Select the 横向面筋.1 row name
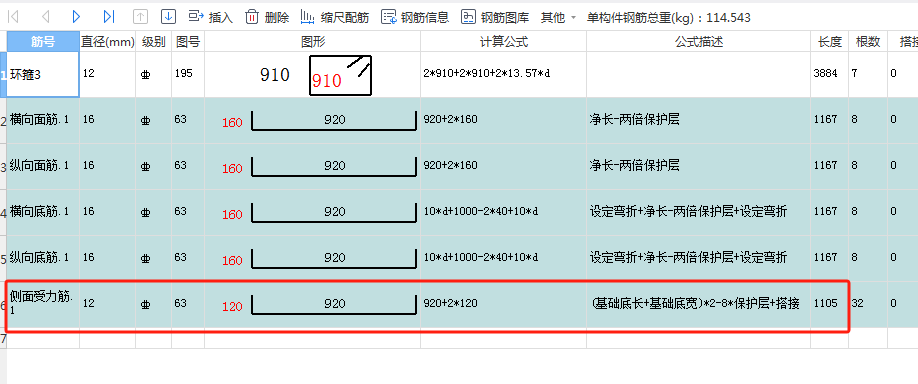Image resolution: width=918 pixels, height=384 pixels. click(43, 121)
